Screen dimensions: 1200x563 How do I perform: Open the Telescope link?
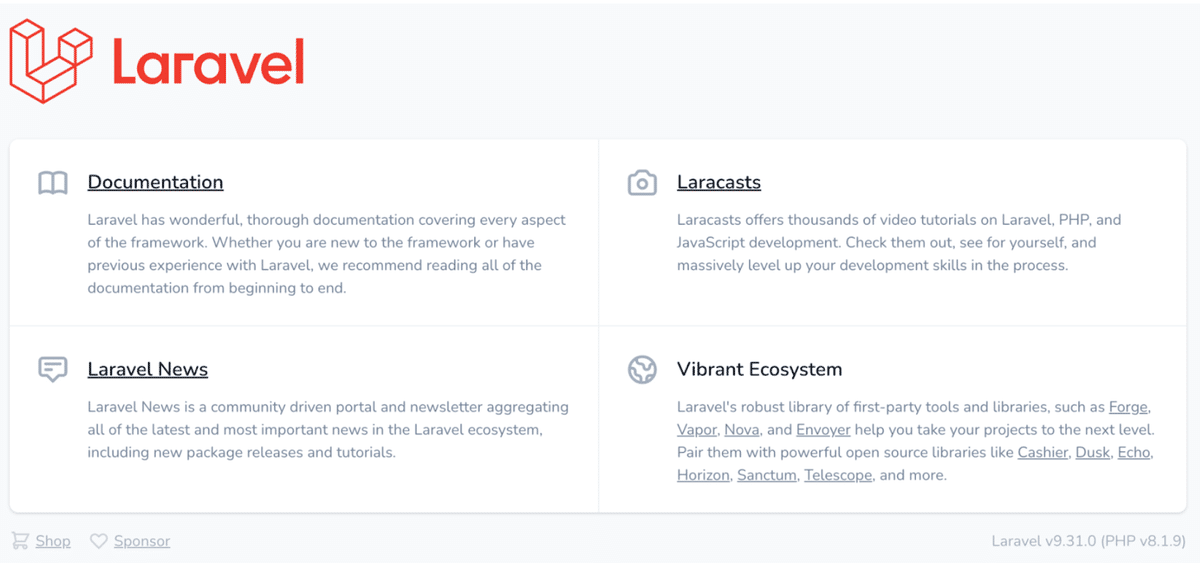838,475
